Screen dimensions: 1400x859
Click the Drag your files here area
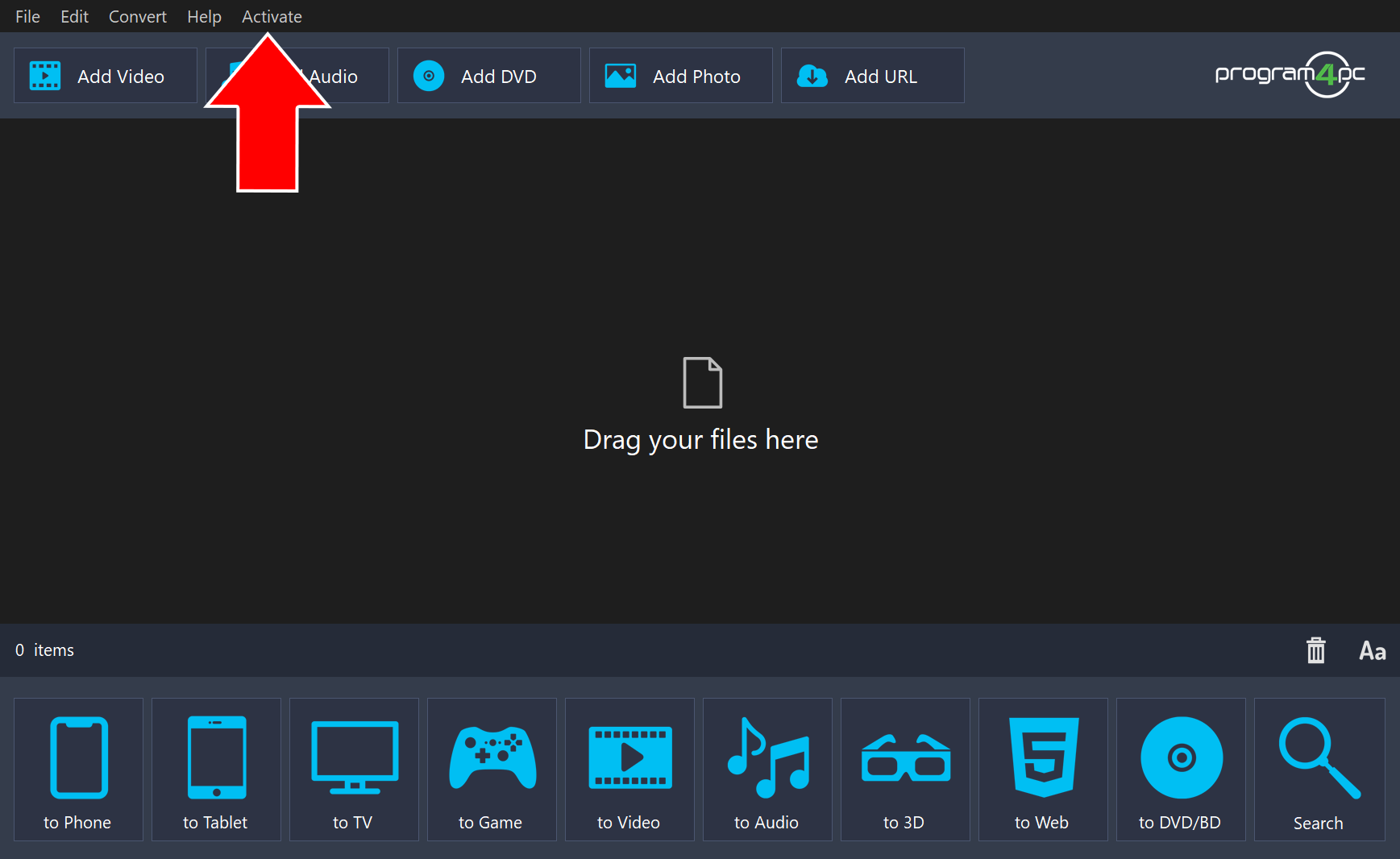coord(700,405)
